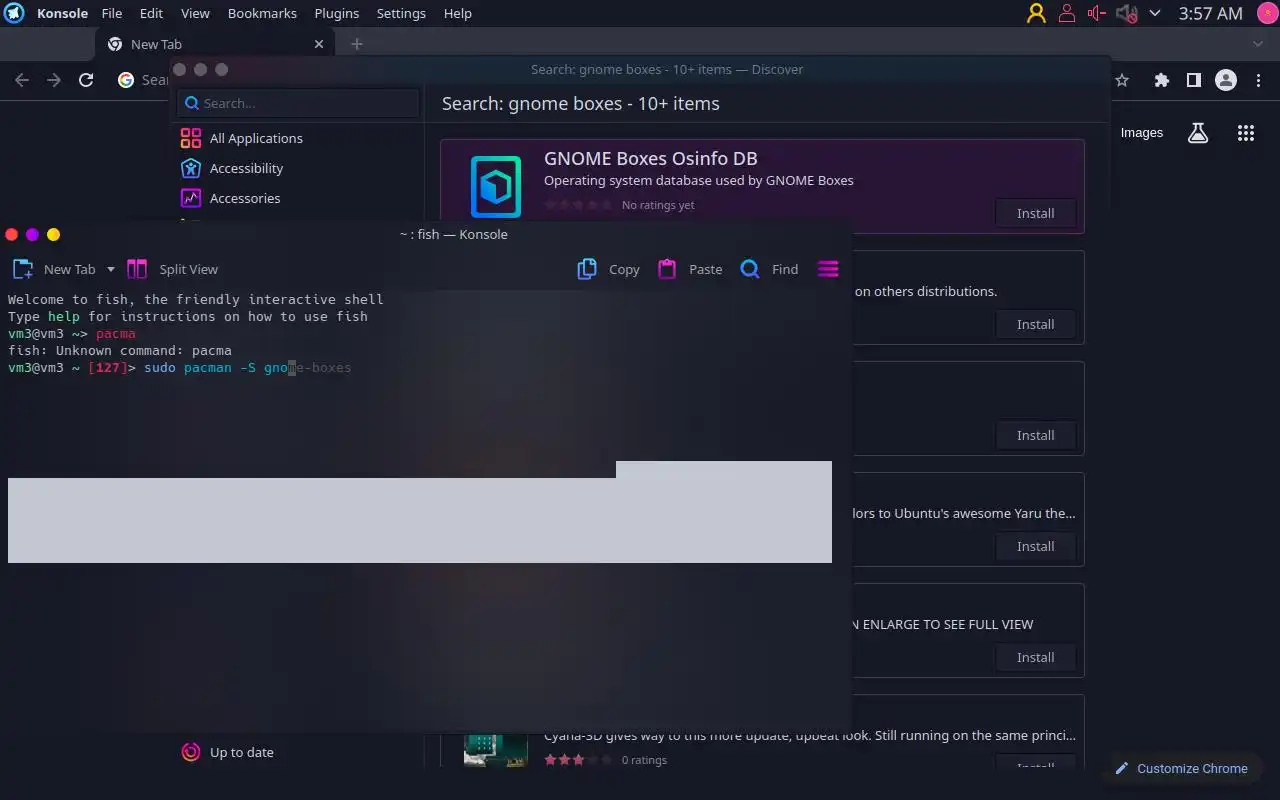
Task: Click the rating stars under GNOME Boxes Osinfo DB
Action: [x=579, y=205]
